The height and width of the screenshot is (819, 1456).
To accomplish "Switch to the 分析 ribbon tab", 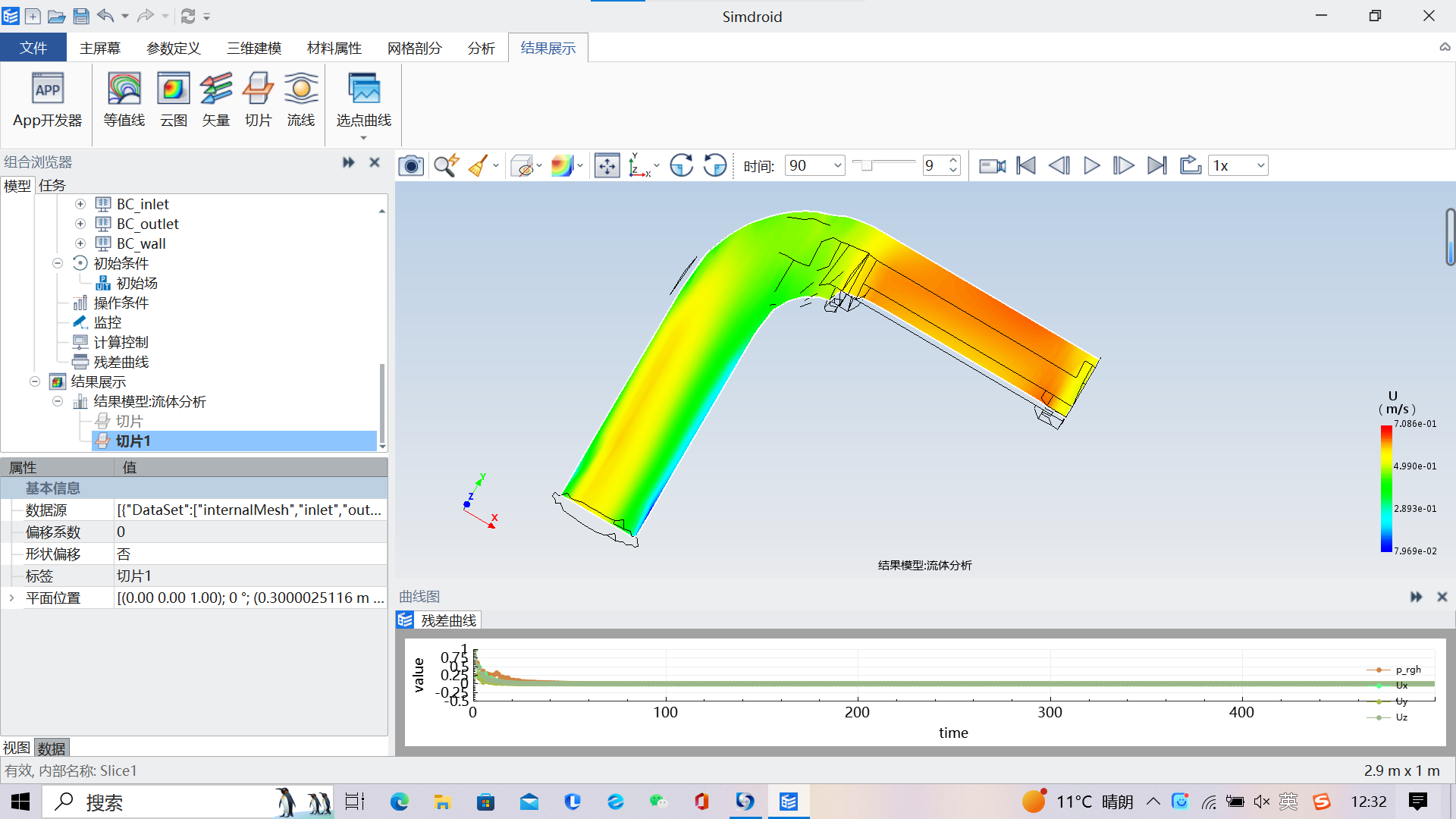I will [x=482, y=48].
